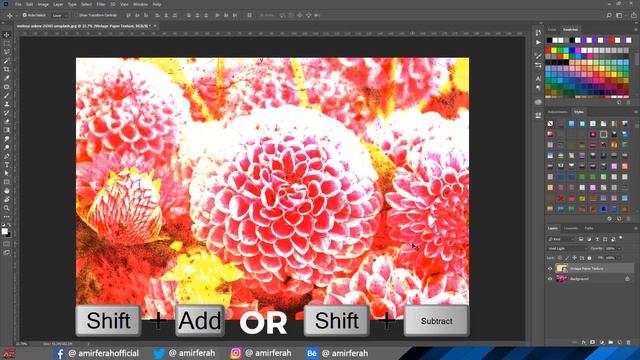Toggle layer filtering on/off switch

click(x=621, y=238)
